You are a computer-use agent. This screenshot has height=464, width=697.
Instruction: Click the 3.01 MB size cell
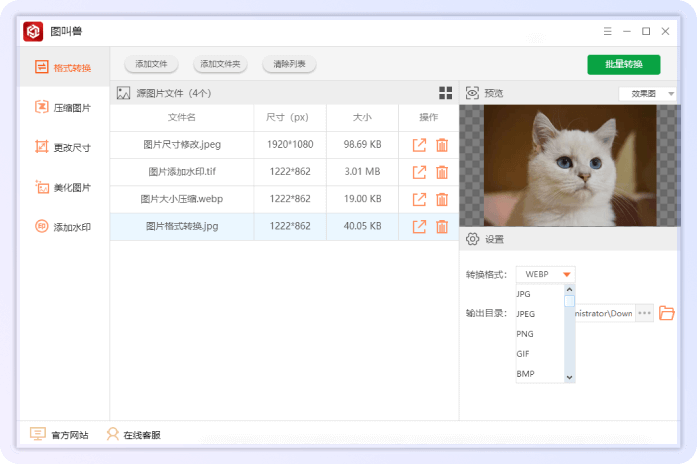[362, 172]
